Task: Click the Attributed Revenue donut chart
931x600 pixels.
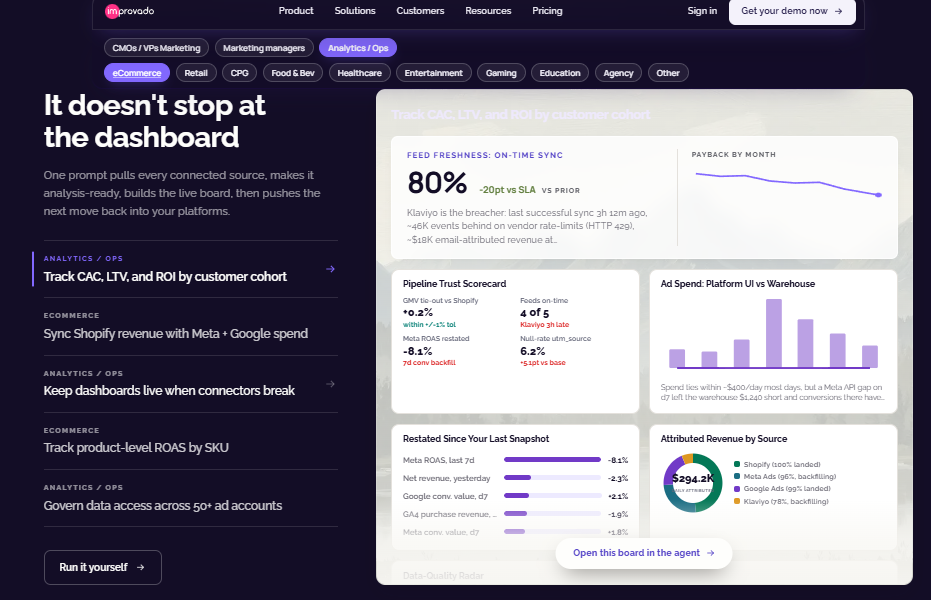Action: point(692,482)
